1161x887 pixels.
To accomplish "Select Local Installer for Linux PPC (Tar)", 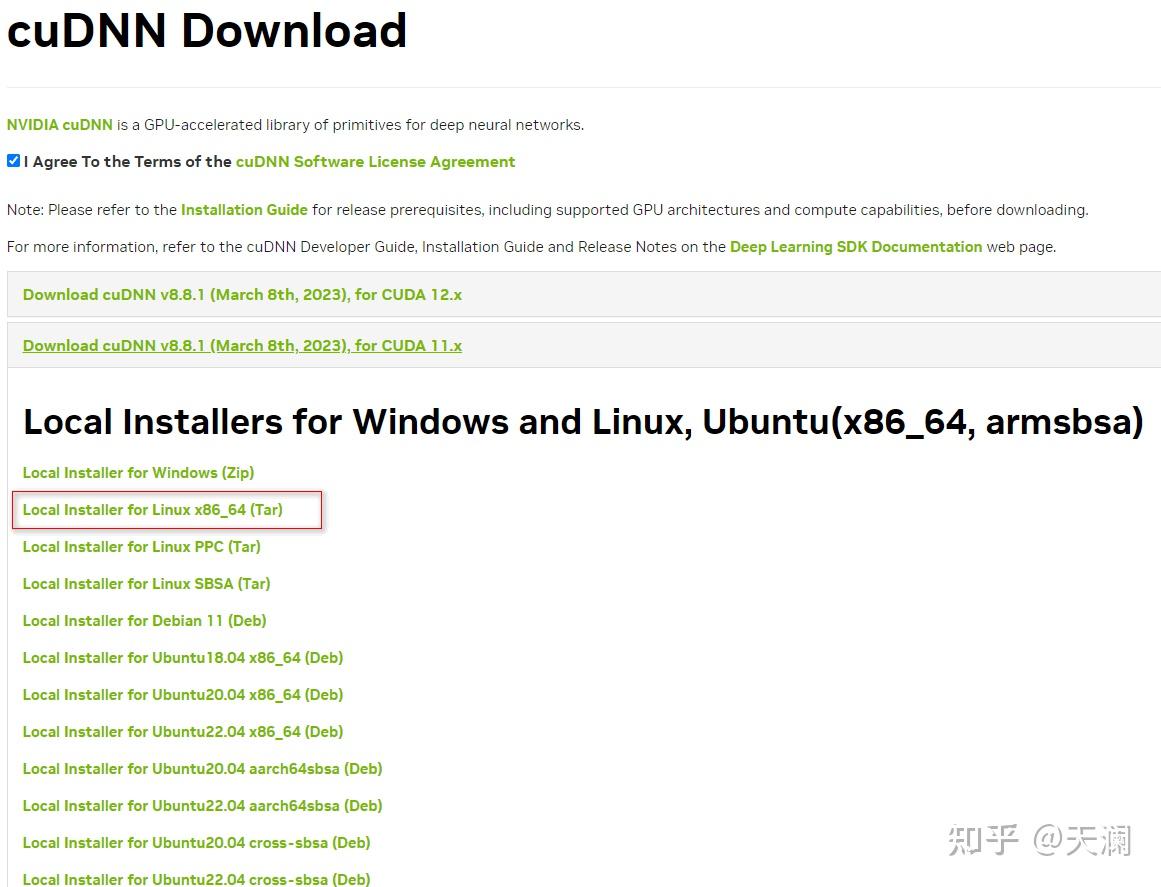I will click(x=141, y=546).
